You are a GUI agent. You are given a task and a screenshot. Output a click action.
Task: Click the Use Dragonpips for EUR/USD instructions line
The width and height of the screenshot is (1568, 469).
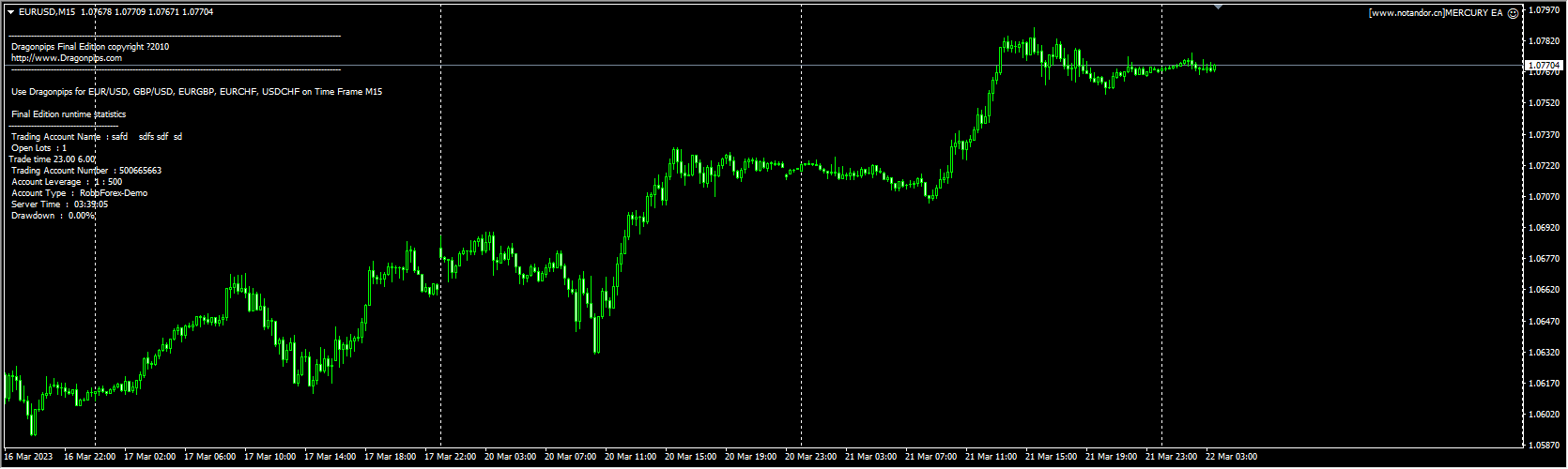[x=196, y=92]
